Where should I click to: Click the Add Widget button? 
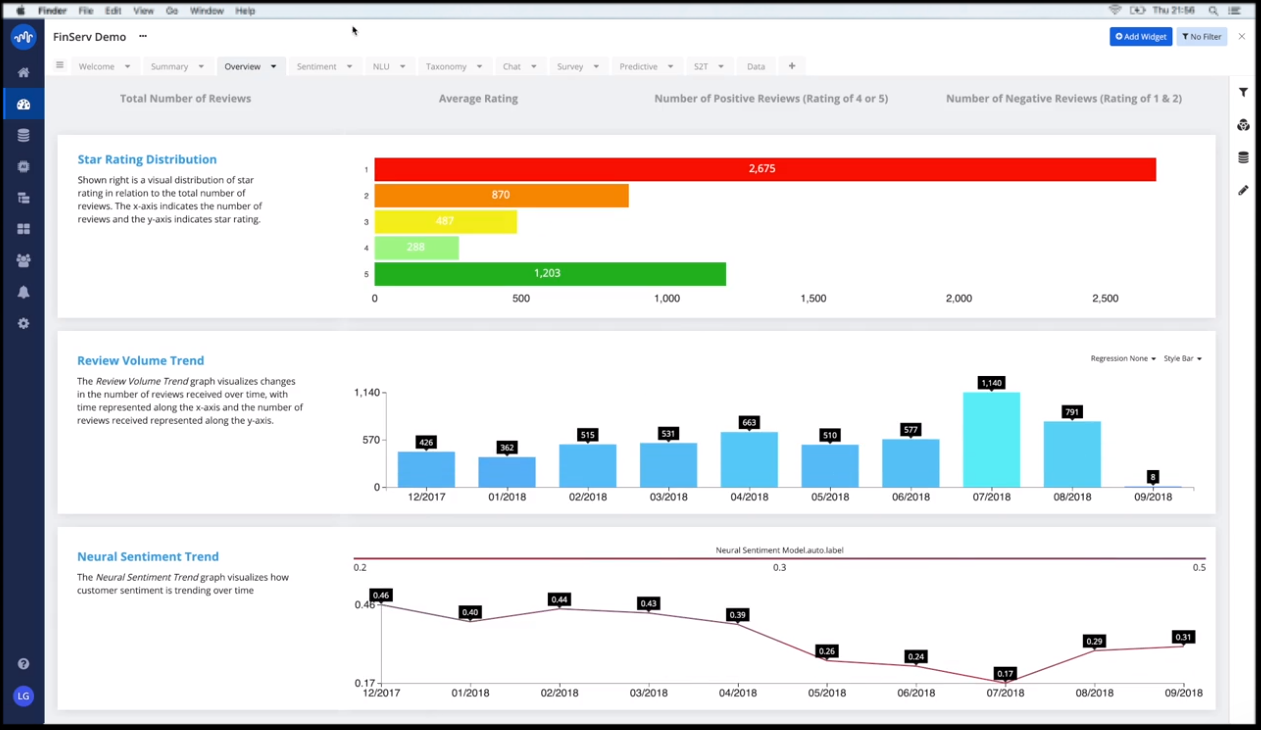point(1140,36)
